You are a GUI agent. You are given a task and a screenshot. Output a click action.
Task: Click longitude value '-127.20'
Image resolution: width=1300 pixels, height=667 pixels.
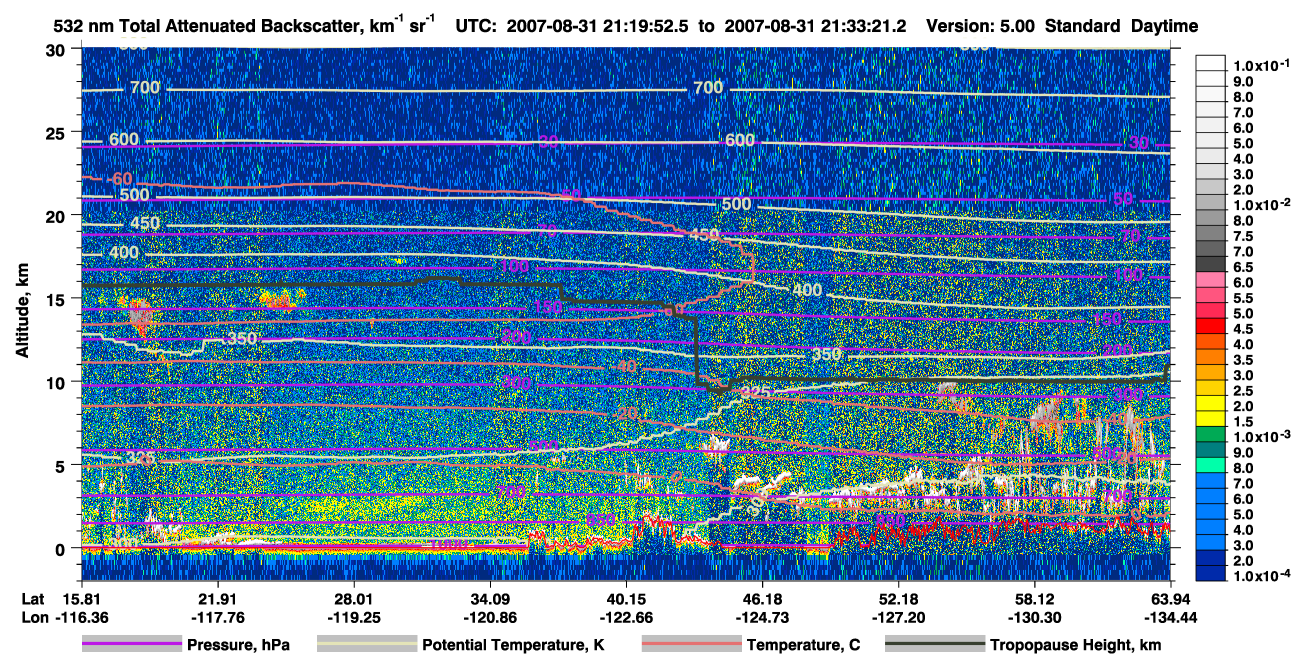coord(899,618)
